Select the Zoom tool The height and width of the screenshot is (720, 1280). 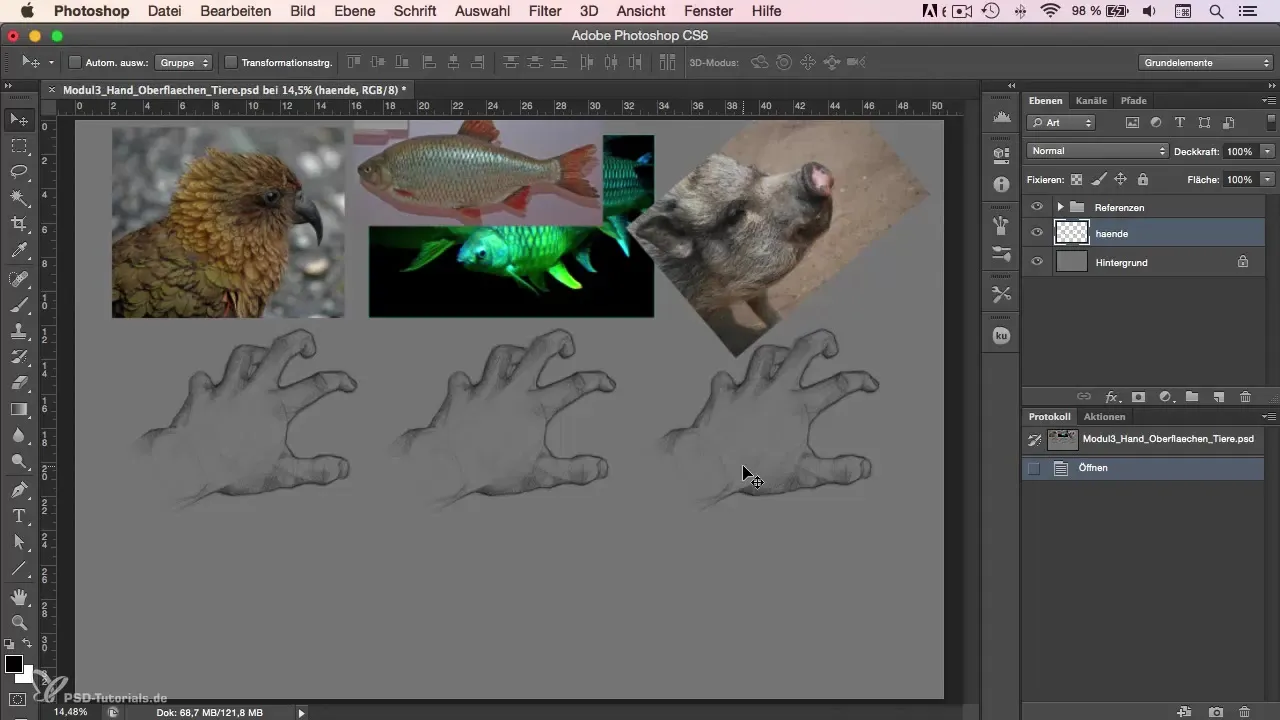pyautogui.click(x=19, y=623)
